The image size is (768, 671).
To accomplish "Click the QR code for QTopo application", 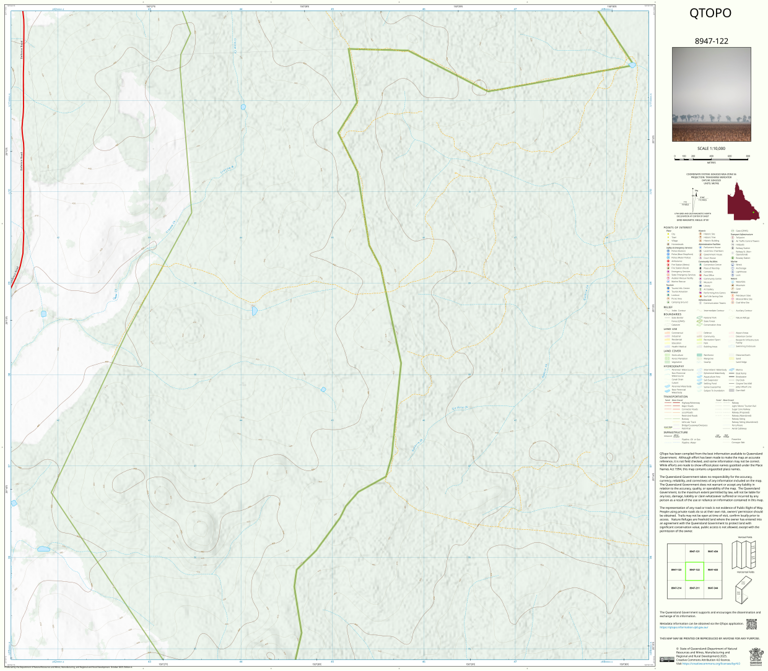I will coord(751,624).
